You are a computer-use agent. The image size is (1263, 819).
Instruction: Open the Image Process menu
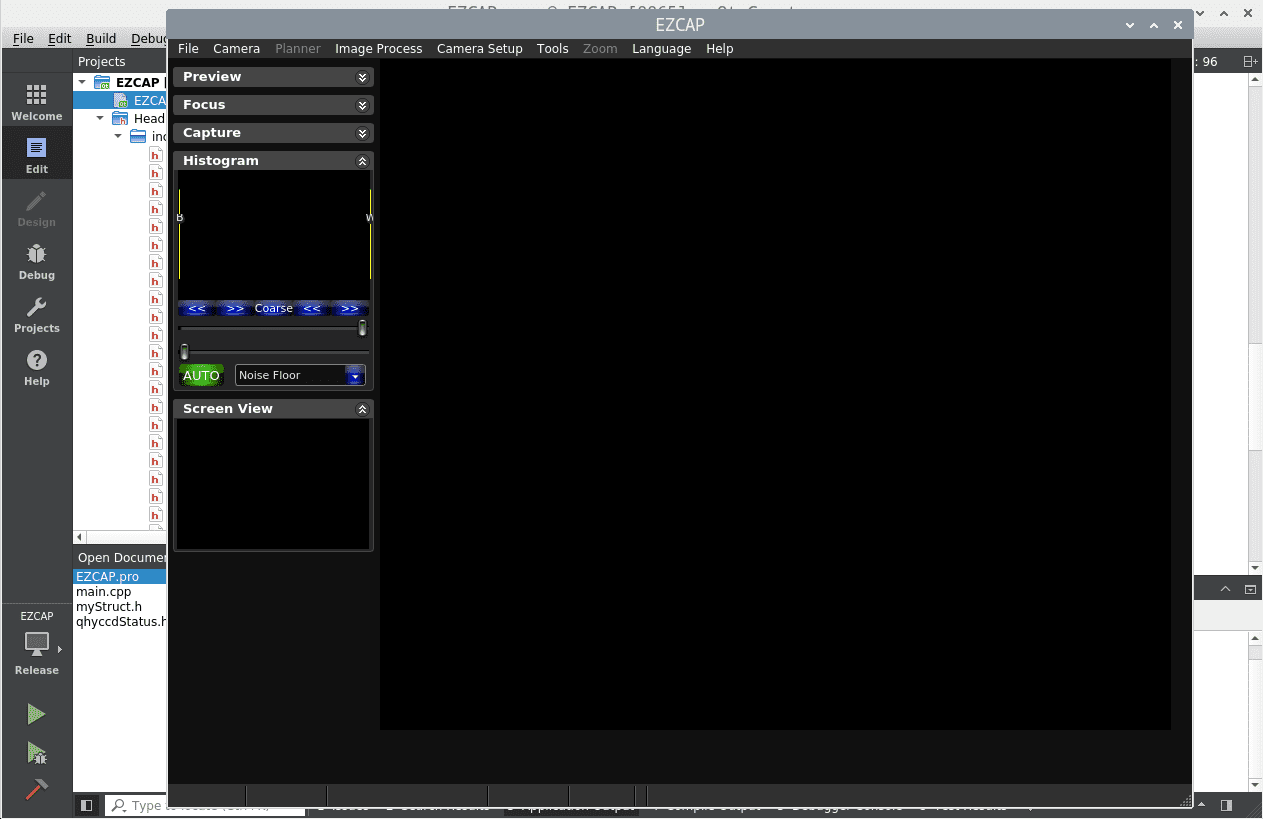click(x=378, y=48)
